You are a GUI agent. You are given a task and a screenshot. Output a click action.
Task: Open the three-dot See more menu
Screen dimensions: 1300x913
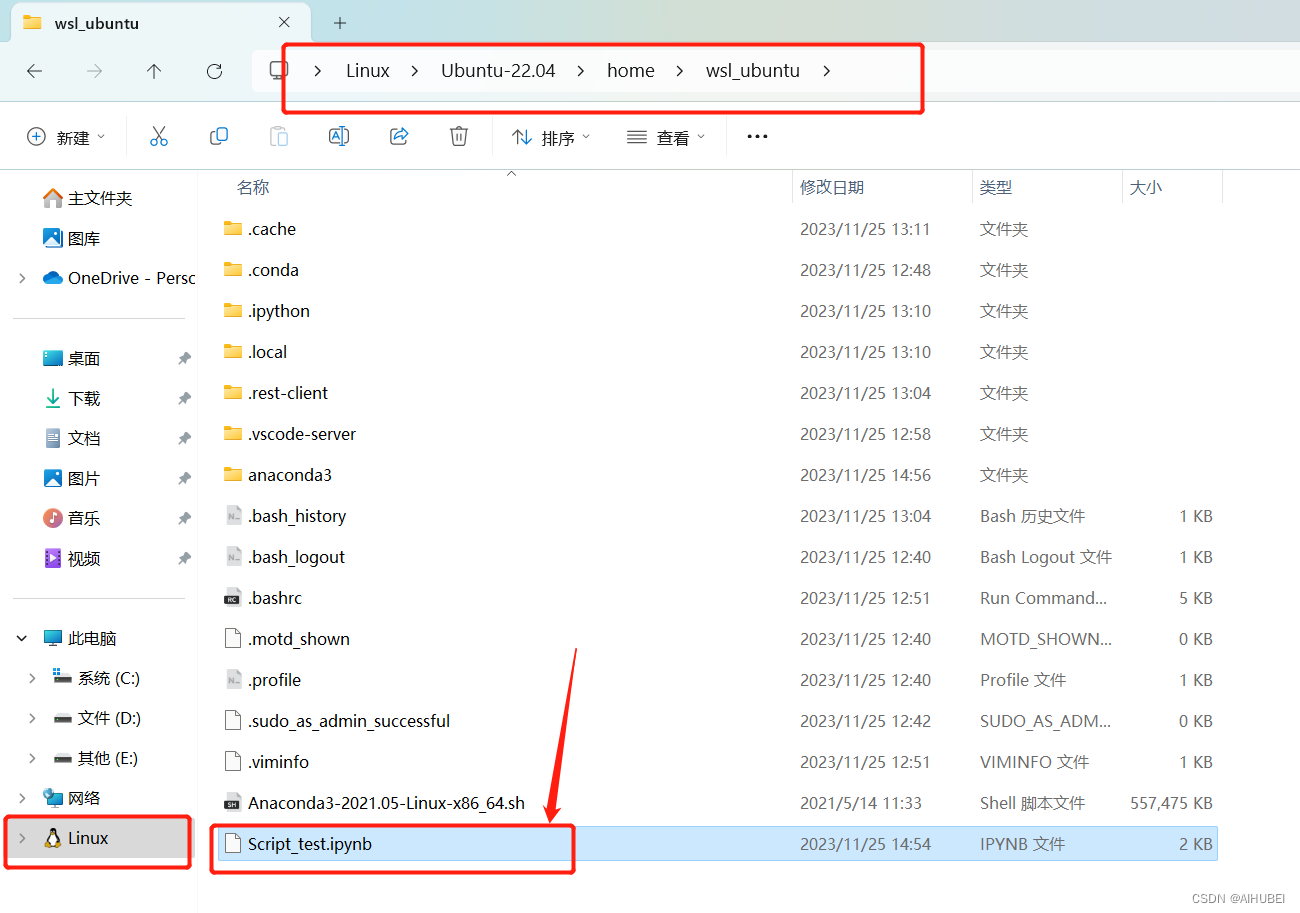point(757,137)
